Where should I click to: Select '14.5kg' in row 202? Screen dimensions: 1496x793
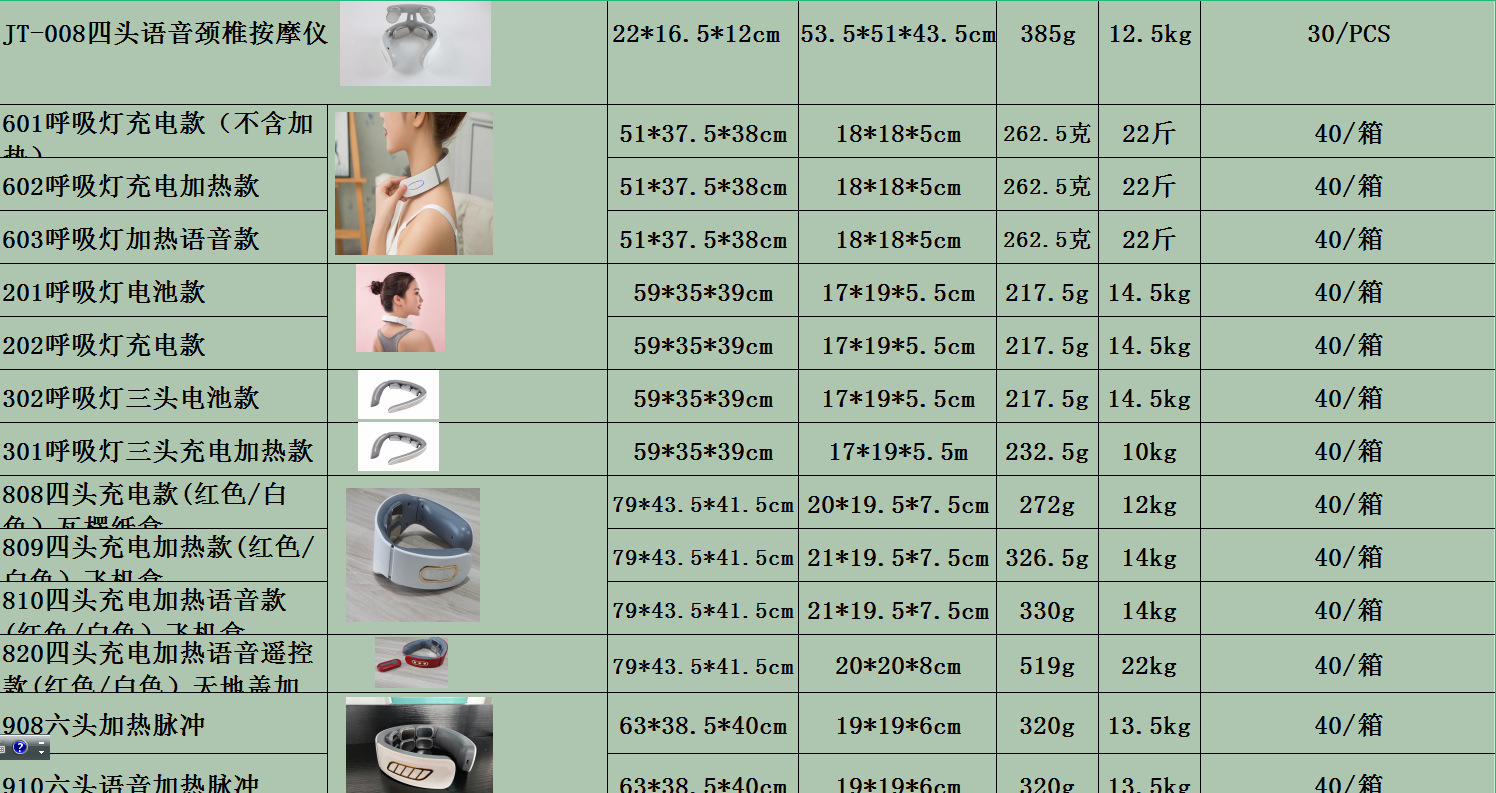(x=1150, y=343)
